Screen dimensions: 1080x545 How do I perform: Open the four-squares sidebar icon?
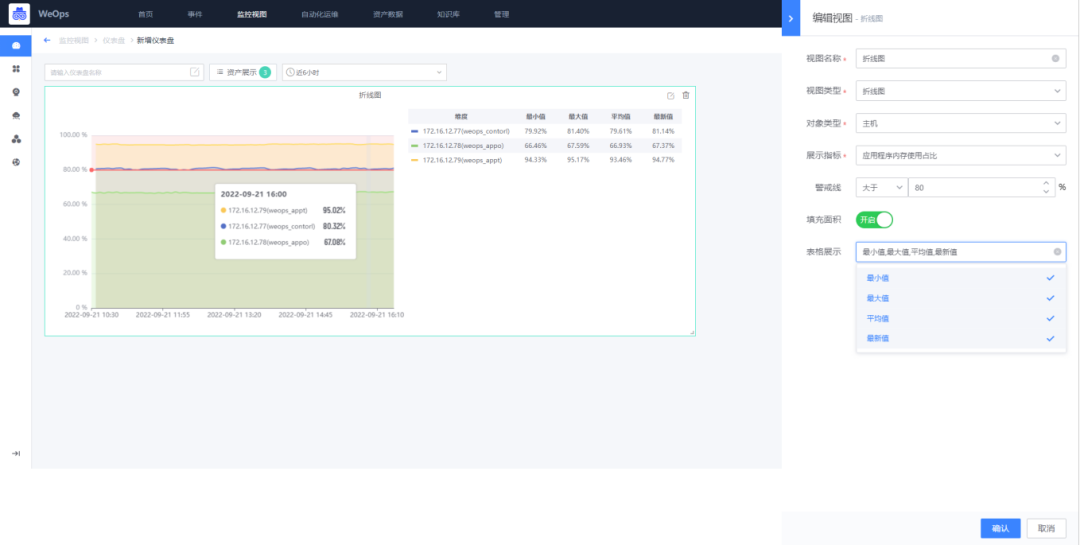point(16,69)
